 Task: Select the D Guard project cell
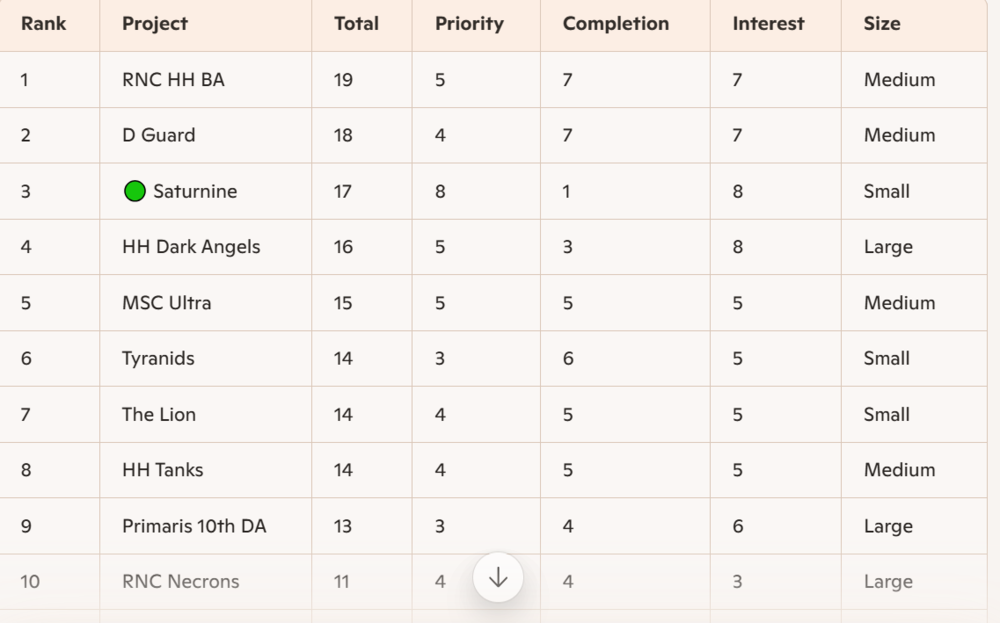158,135
